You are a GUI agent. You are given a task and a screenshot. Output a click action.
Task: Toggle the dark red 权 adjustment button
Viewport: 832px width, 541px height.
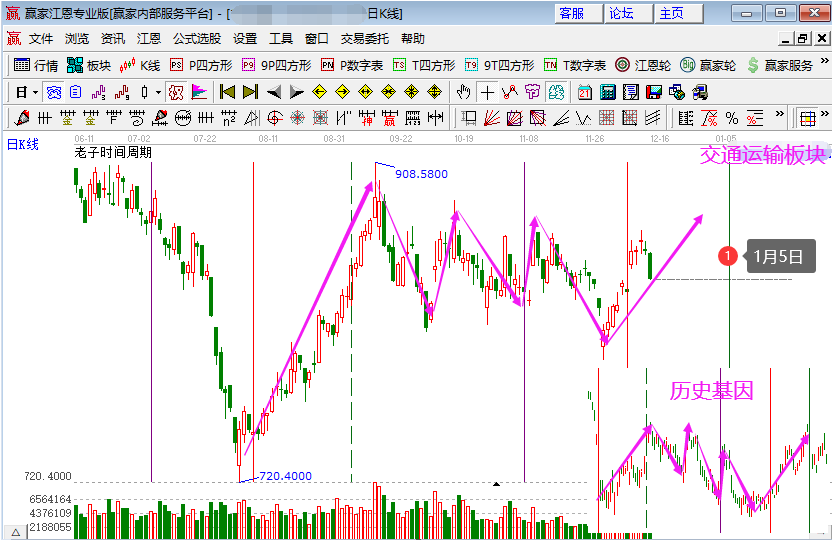coord(176,92)
